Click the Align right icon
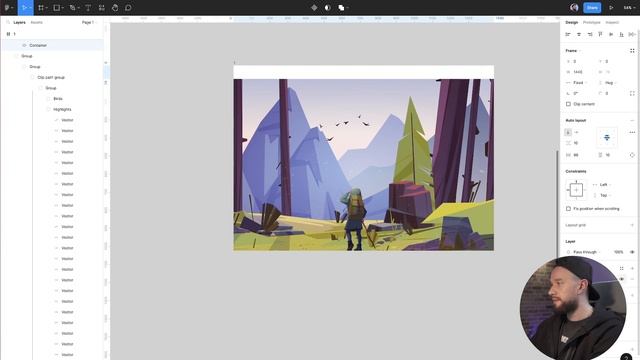The width and height of the screenshot is (640, 360). 590,34
